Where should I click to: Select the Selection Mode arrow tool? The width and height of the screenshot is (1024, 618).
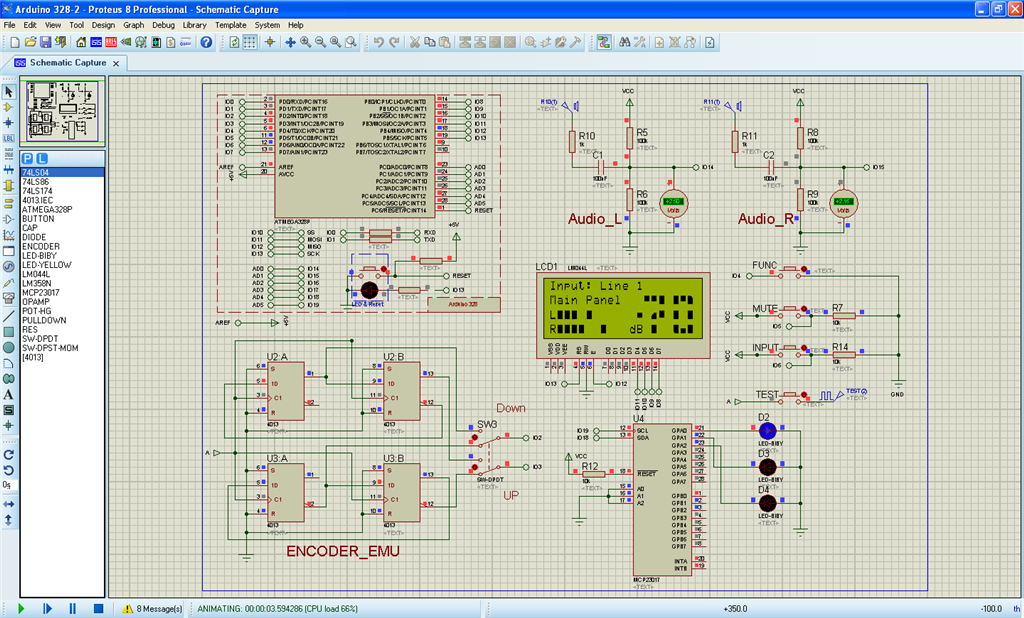[x=8, y=92]
